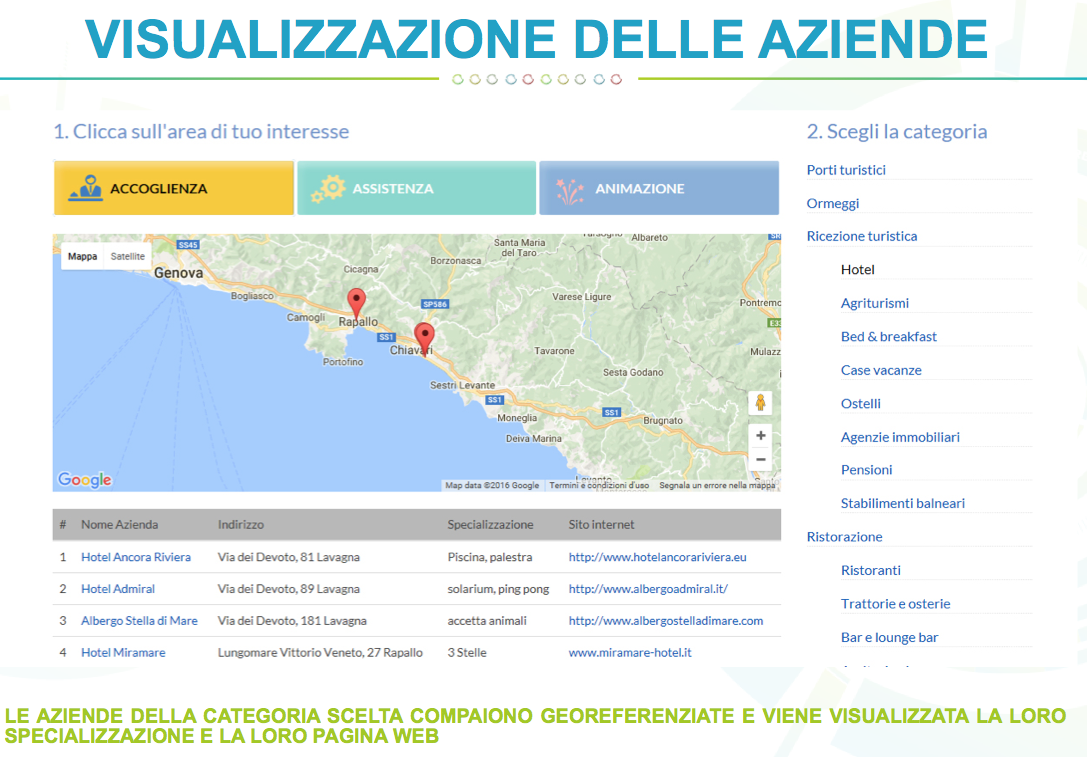1087x757 pixels.
Task: Open the Porti turistici category
Action: [846, 170]
